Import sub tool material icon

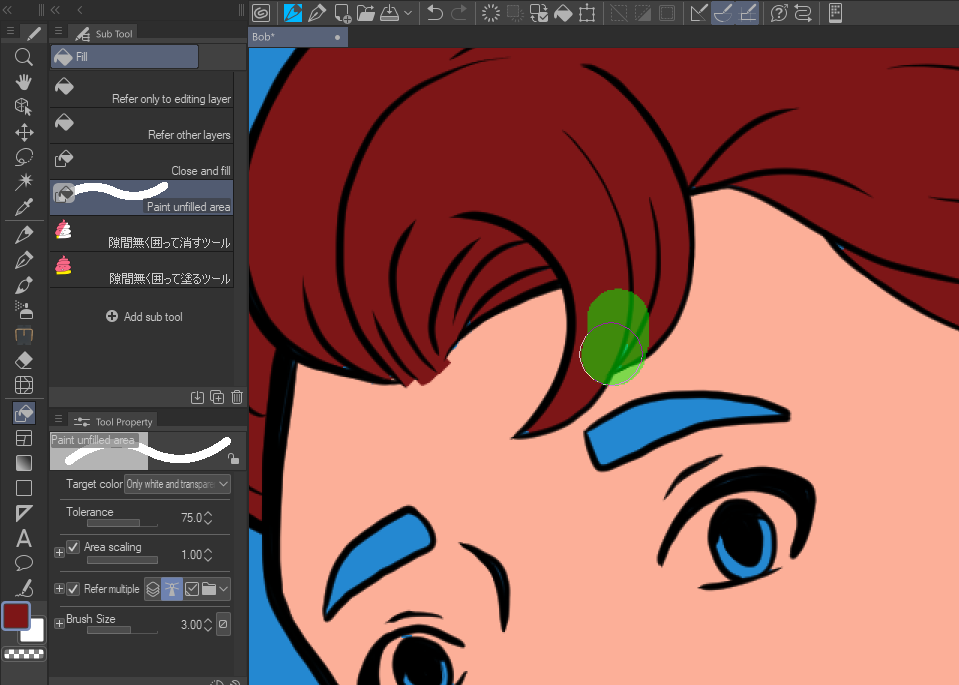[197, 397]
